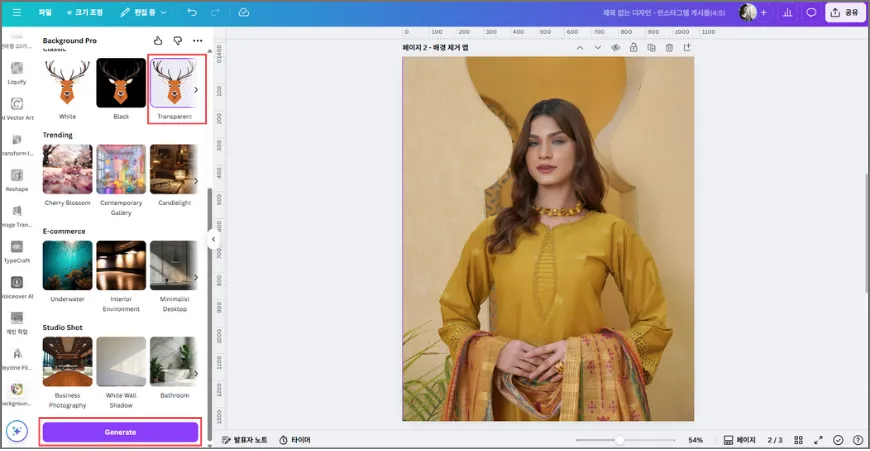Open the help question mark icon

pyautogui.click(x=858, y=440)
